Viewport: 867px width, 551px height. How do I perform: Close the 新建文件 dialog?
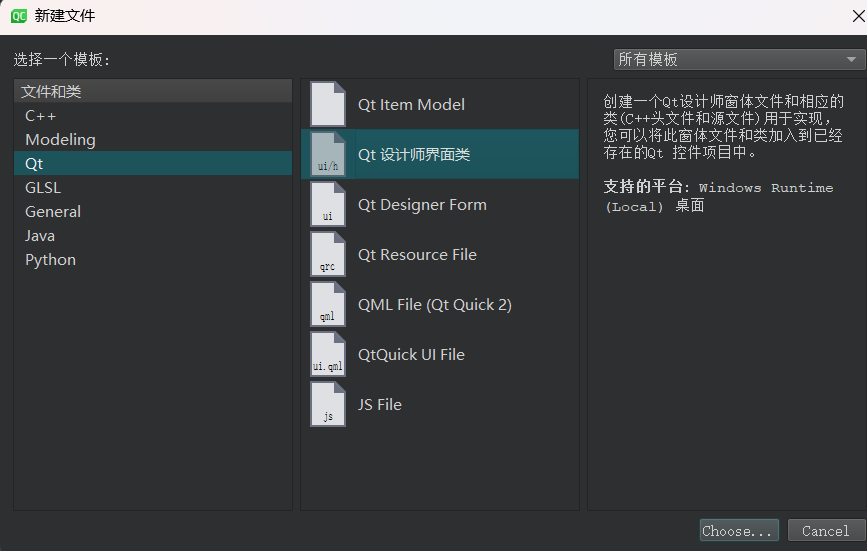(x=858, y=16)
